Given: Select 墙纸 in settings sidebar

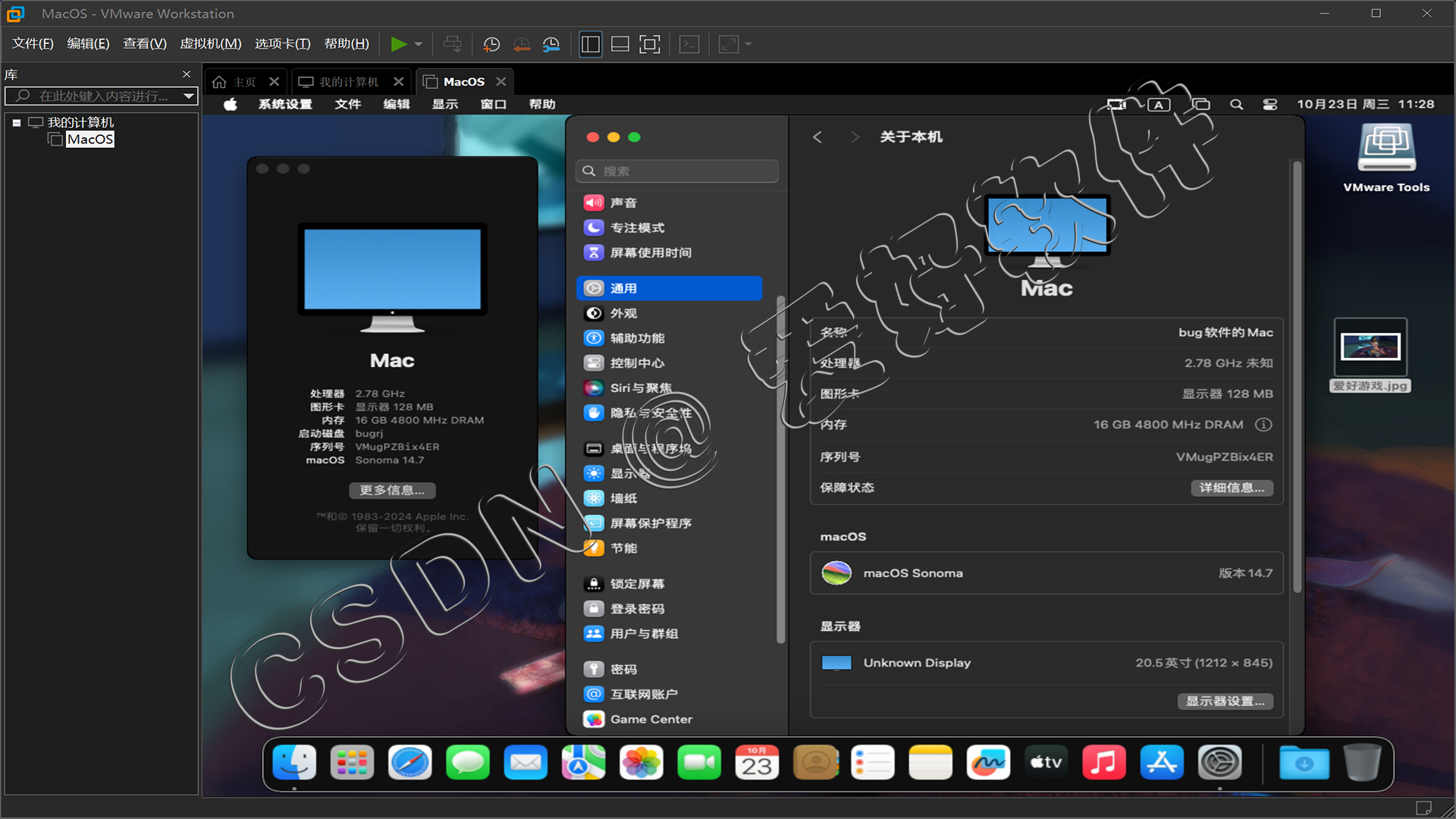Looking at the screenshot, I should pyautogui.click(x=669, y=499).
